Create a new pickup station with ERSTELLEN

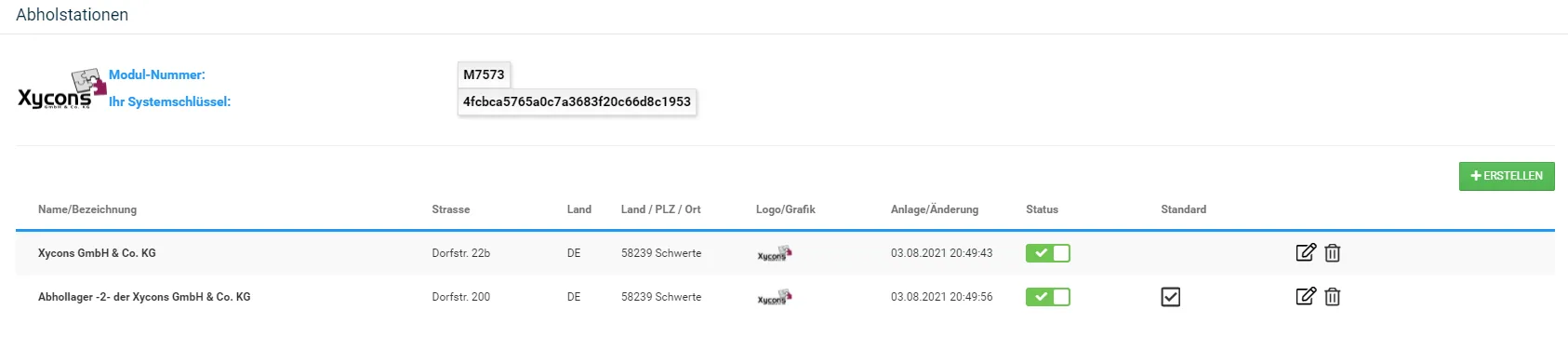1507,176
